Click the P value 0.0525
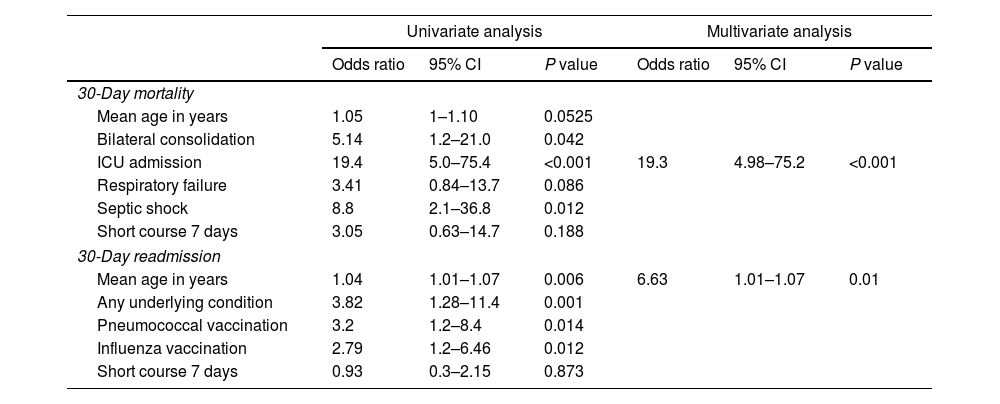The image size is (1000, 404). coord(567,117)
